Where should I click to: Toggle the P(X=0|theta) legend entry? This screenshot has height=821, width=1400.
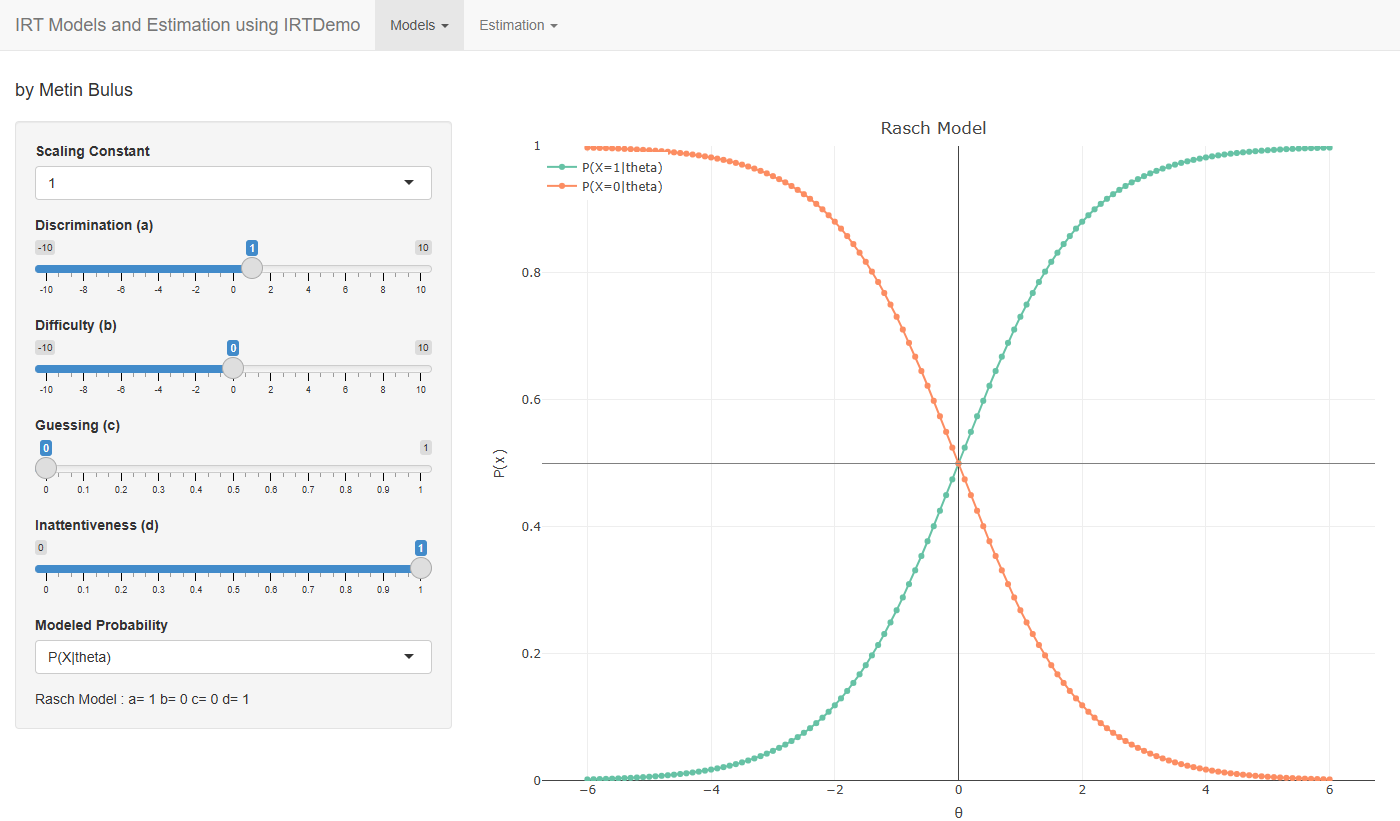(605, 186)
